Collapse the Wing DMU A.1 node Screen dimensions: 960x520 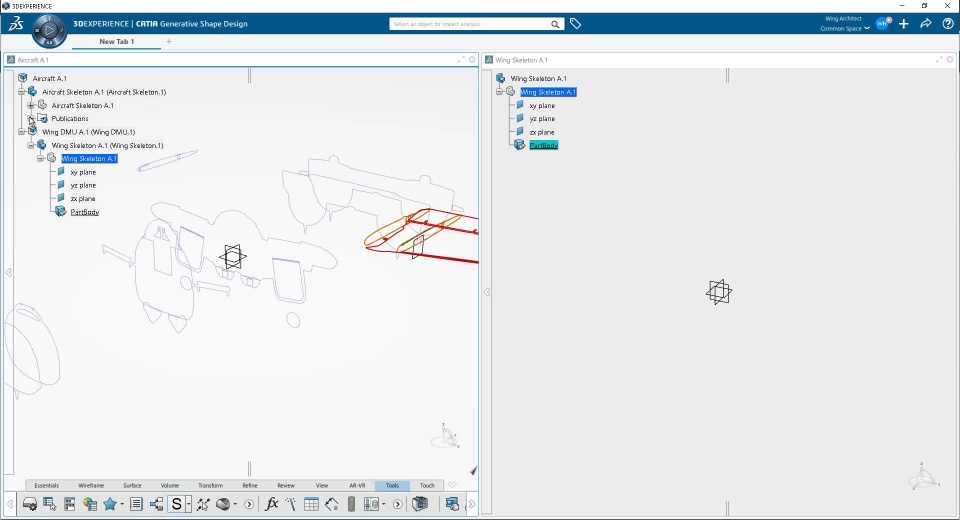click(x=21, y=132)
